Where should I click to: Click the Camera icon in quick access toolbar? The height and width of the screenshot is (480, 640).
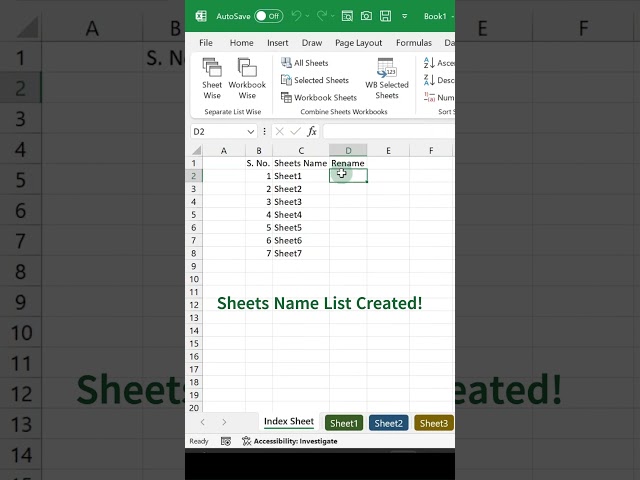click(366, 16)
